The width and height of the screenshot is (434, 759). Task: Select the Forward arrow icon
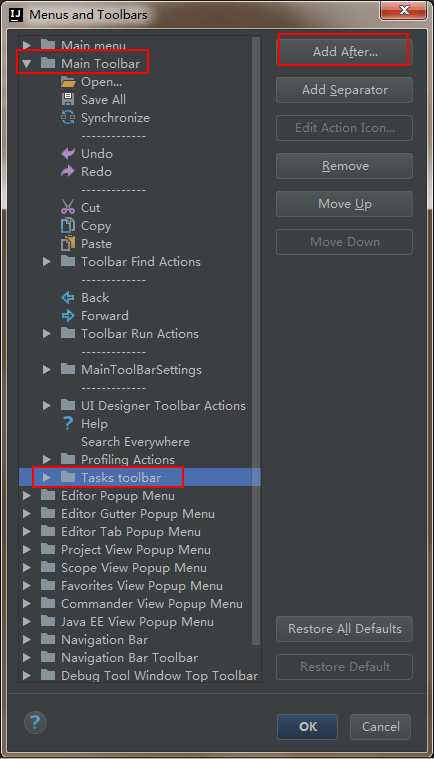tap(68, 316)
